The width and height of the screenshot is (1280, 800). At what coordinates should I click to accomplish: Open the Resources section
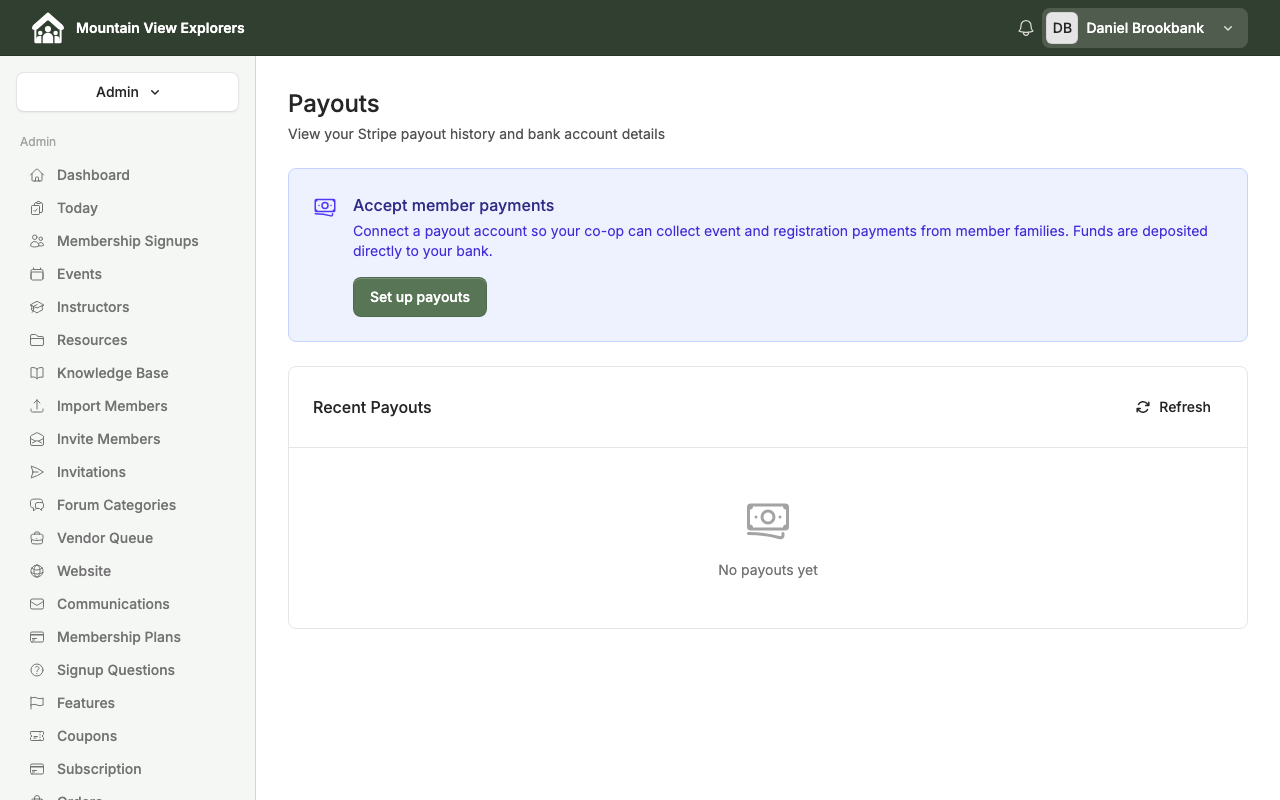(x=92, y=340)
